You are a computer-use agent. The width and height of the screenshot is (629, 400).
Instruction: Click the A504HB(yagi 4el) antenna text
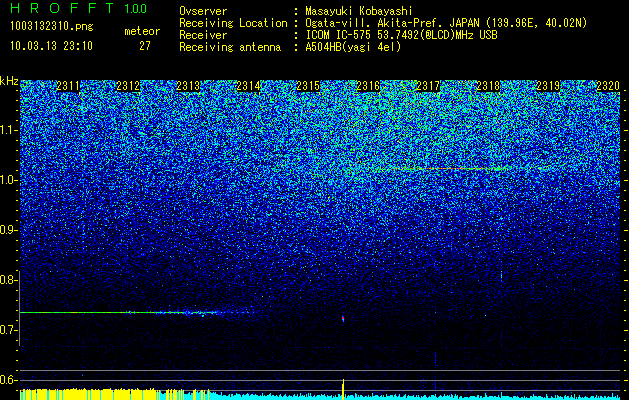(353, 47)
